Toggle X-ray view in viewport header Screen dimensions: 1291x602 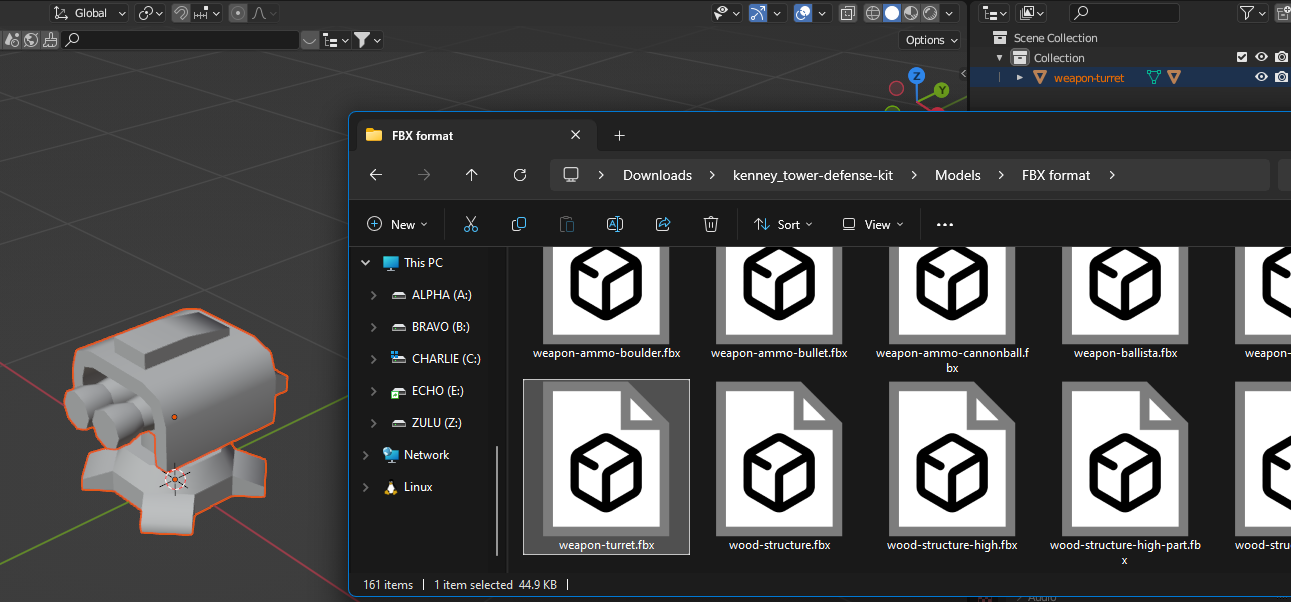[x=848, y=13]
